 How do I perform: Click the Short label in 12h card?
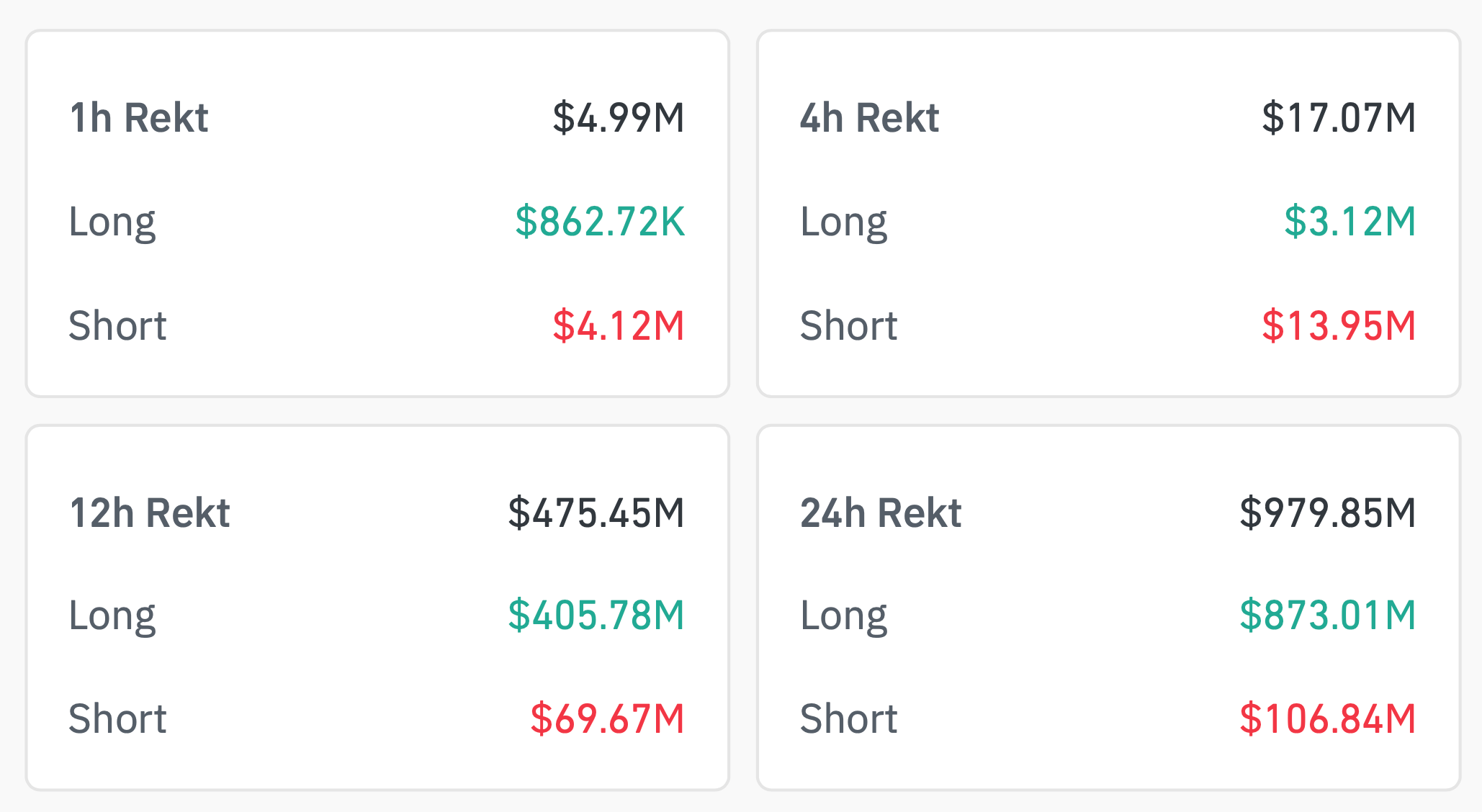[x=117, y=718]
